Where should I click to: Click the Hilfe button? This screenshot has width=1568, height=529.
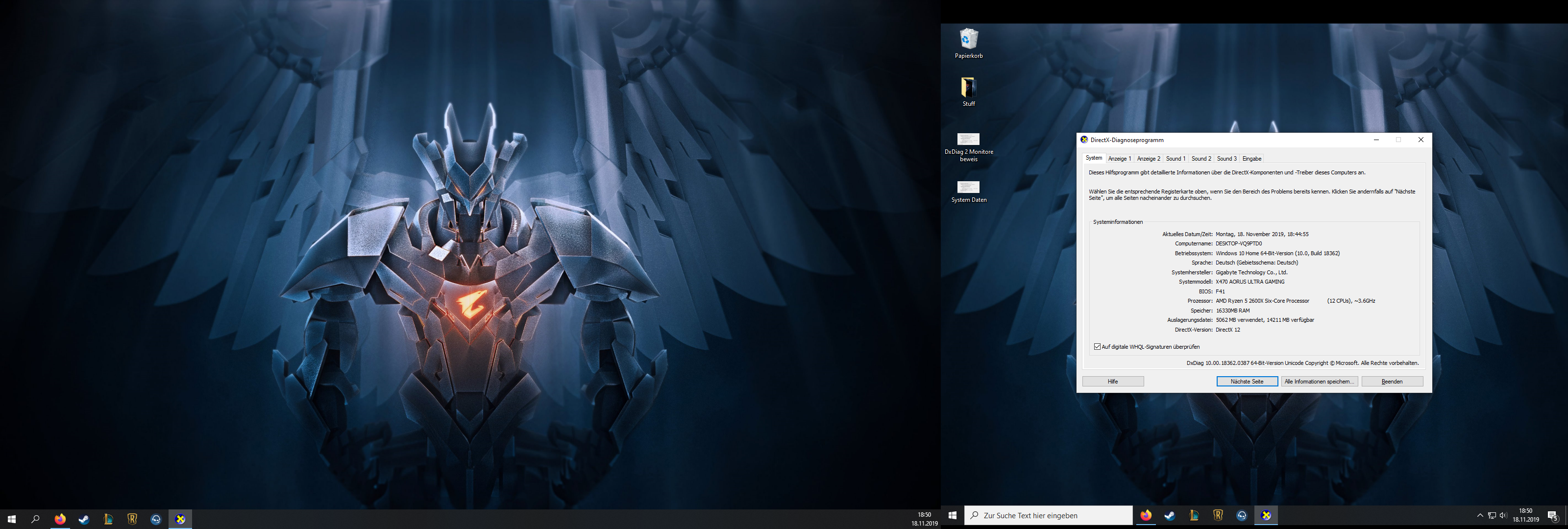click(x=1113, y=381)
